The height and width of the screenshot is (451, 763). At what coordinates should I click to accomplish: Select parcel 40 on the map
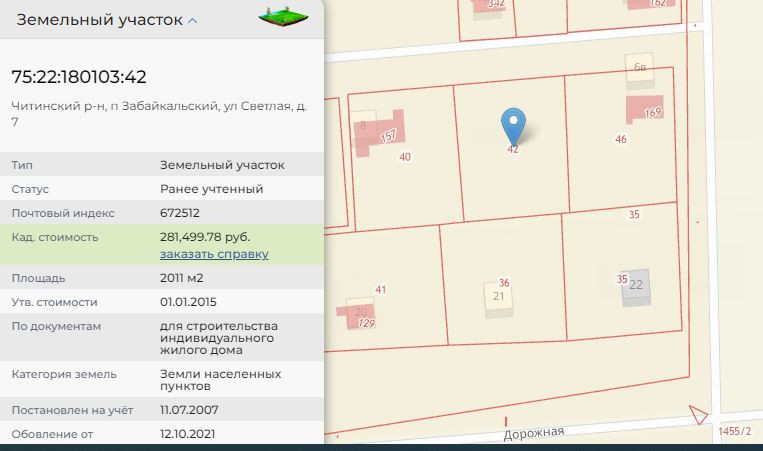click(405, 157)
